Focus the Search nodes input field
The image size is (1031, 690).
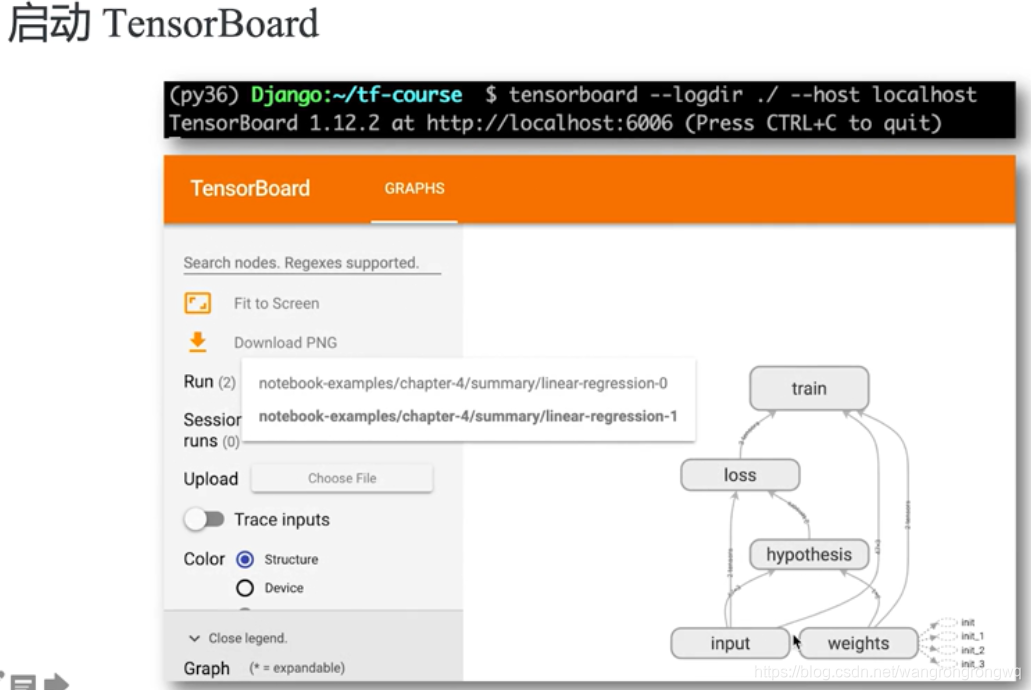click(x=312, y=263)
